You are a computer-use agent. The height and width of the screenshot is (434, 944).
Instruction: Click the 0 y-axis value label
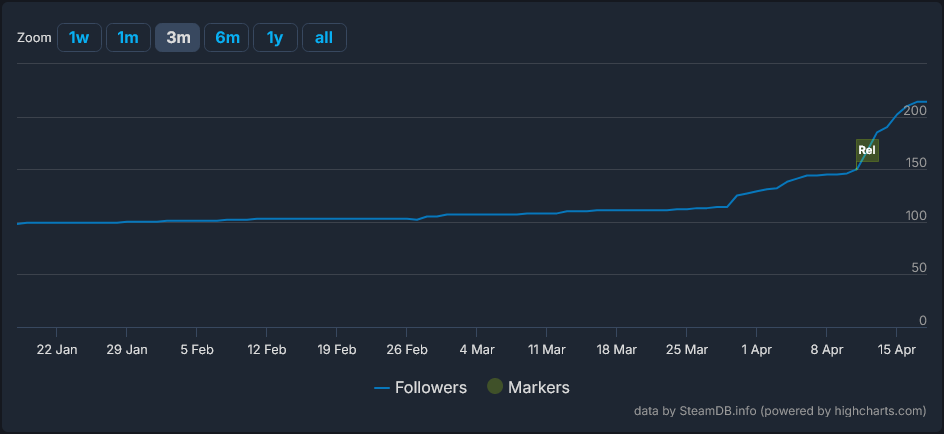click(923, 321)
